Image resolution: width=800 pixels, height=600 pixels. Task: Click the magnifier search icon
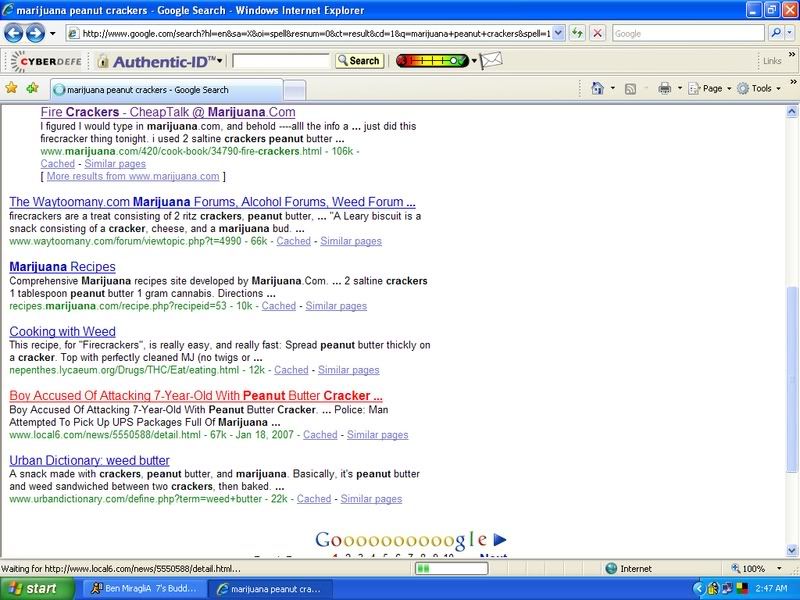point(776,33)
